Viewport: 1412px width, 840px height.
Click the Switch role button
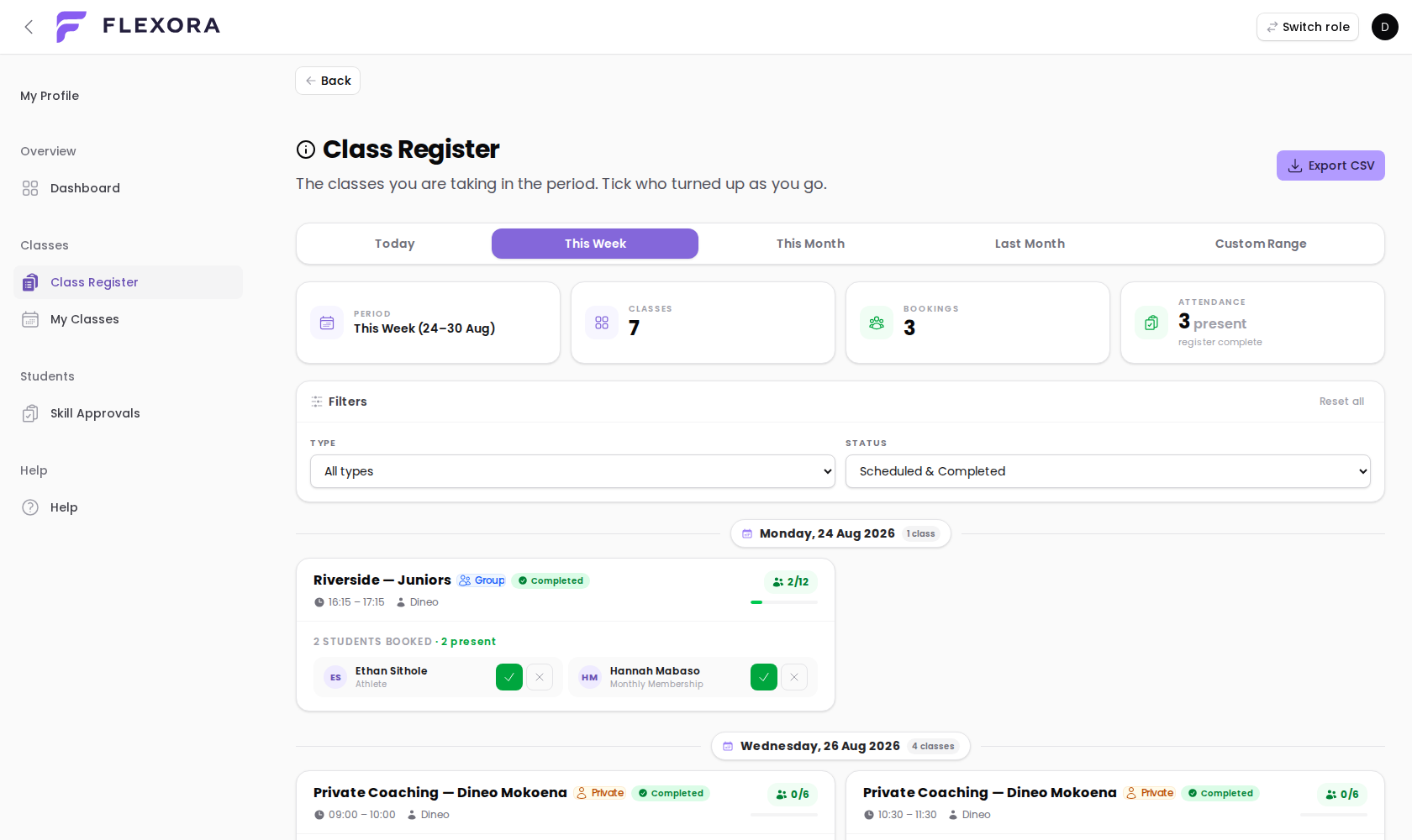[x=1308, y=27]
